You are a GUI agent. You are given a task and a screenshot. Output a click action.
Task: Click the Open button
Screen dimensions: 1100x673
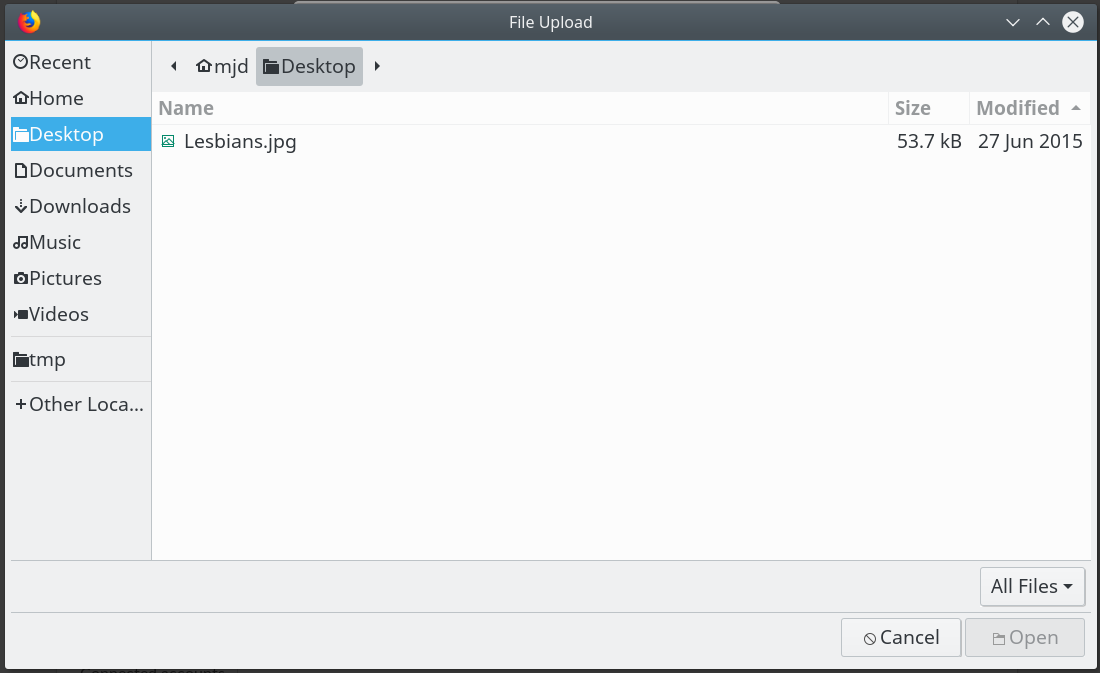pos(1025,638)
